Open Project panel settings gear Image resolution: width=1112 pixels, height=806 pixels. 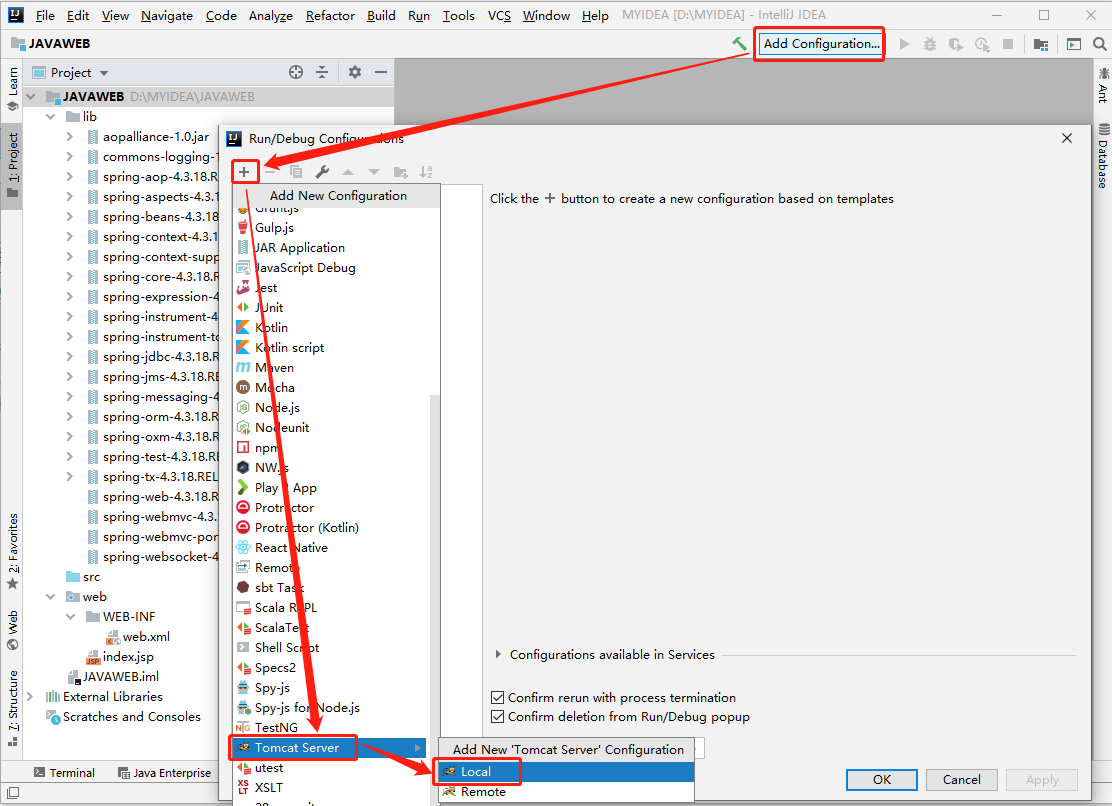pos(355,72)
